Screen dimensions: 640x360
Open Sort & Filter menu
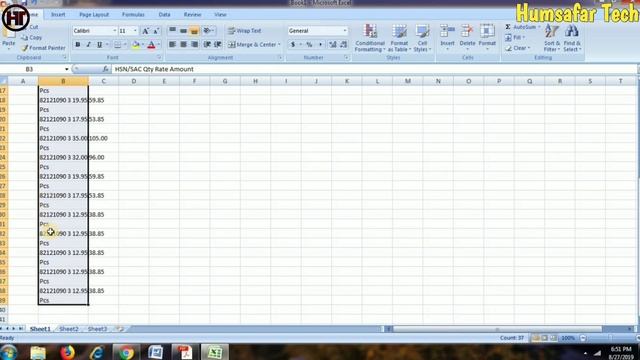pyautogui.click(x=551, y=38)
